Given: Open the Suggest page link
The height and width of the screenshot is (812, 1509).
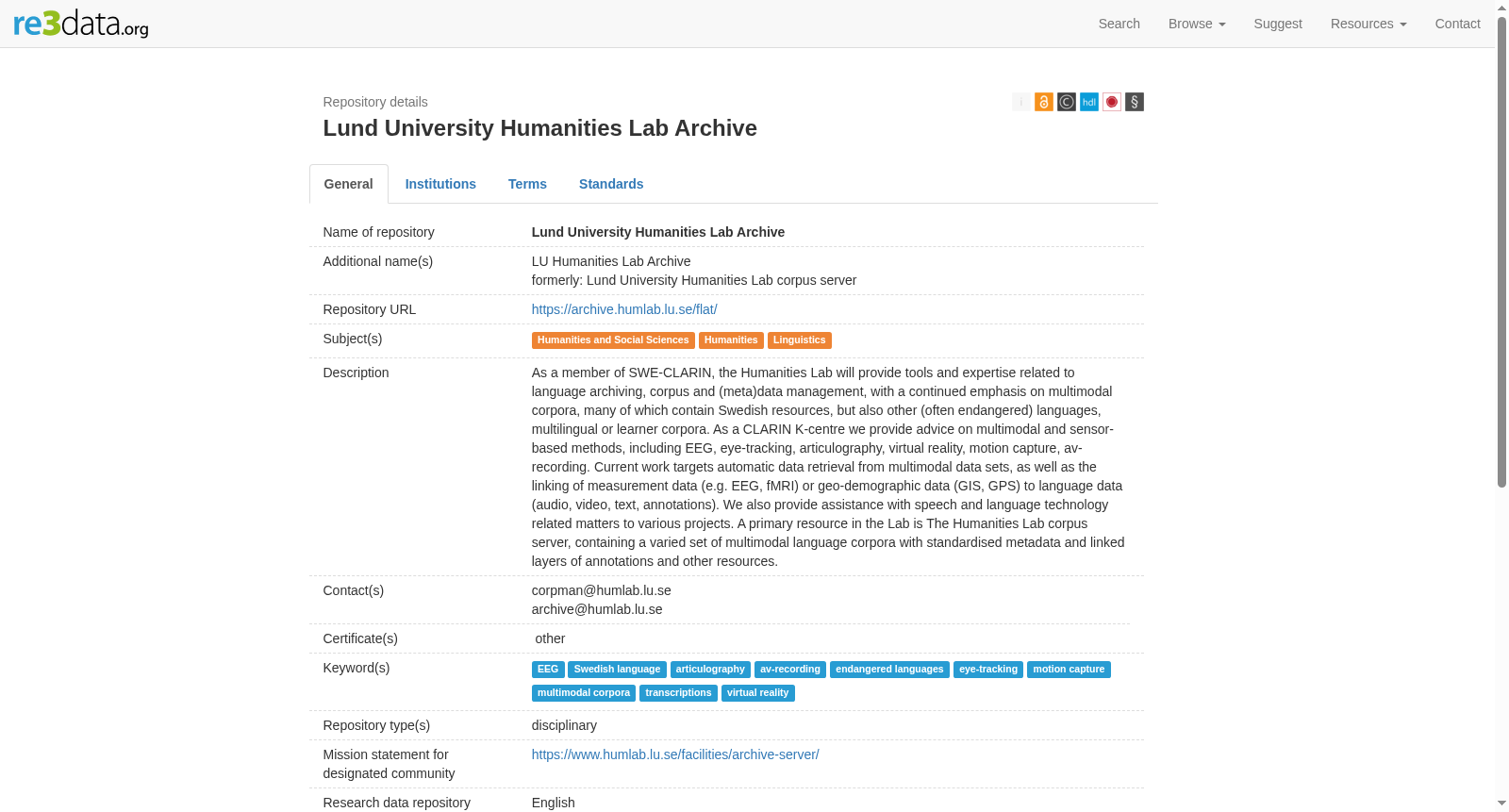Looking at the screenshot, I should click(x=1278, y=24).
